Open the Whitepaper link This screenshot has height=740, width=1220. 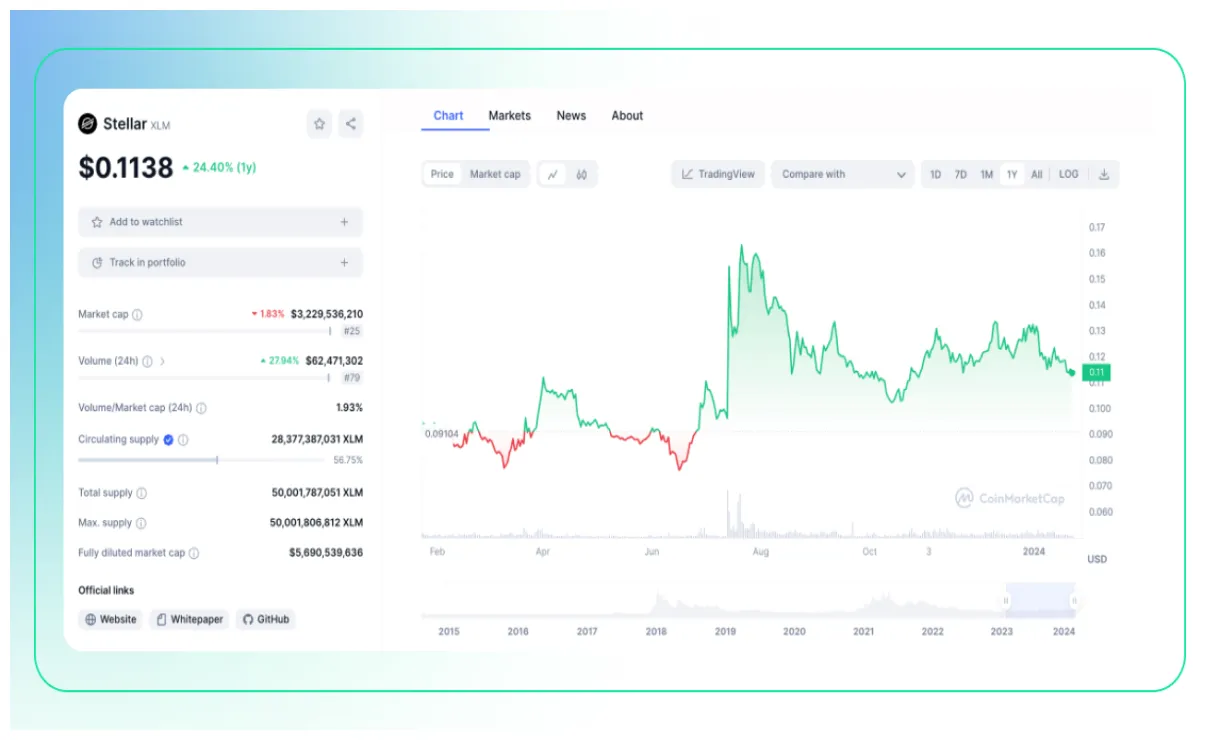pyautogui.click(x=190, y=619)
